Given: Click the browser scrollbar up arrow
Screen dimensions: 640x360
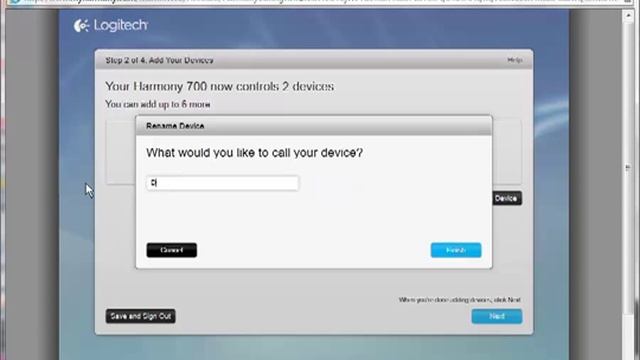Looking at the screenshot, I should tap(629, 16).
